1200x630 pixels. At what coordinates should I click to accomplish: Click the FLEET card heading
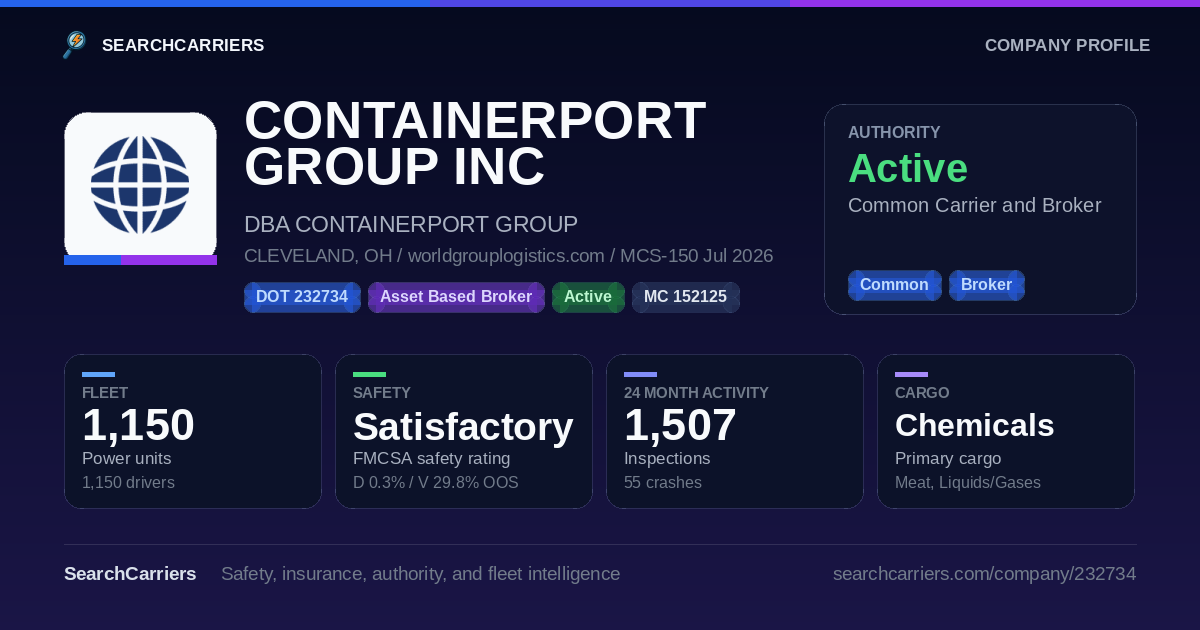(105, 393)
